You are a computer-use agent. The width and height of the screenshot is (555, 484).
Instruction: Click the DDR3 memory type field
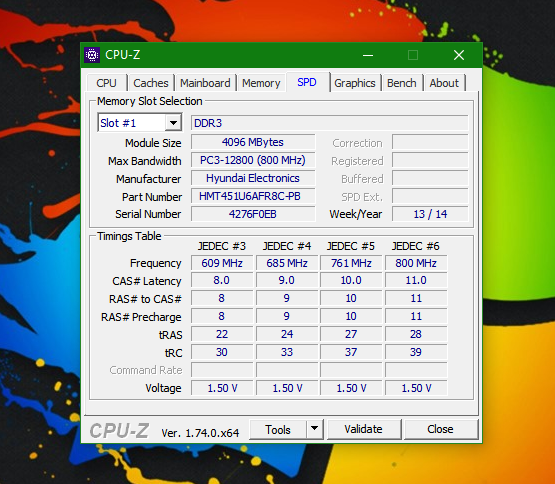(330, 123)
